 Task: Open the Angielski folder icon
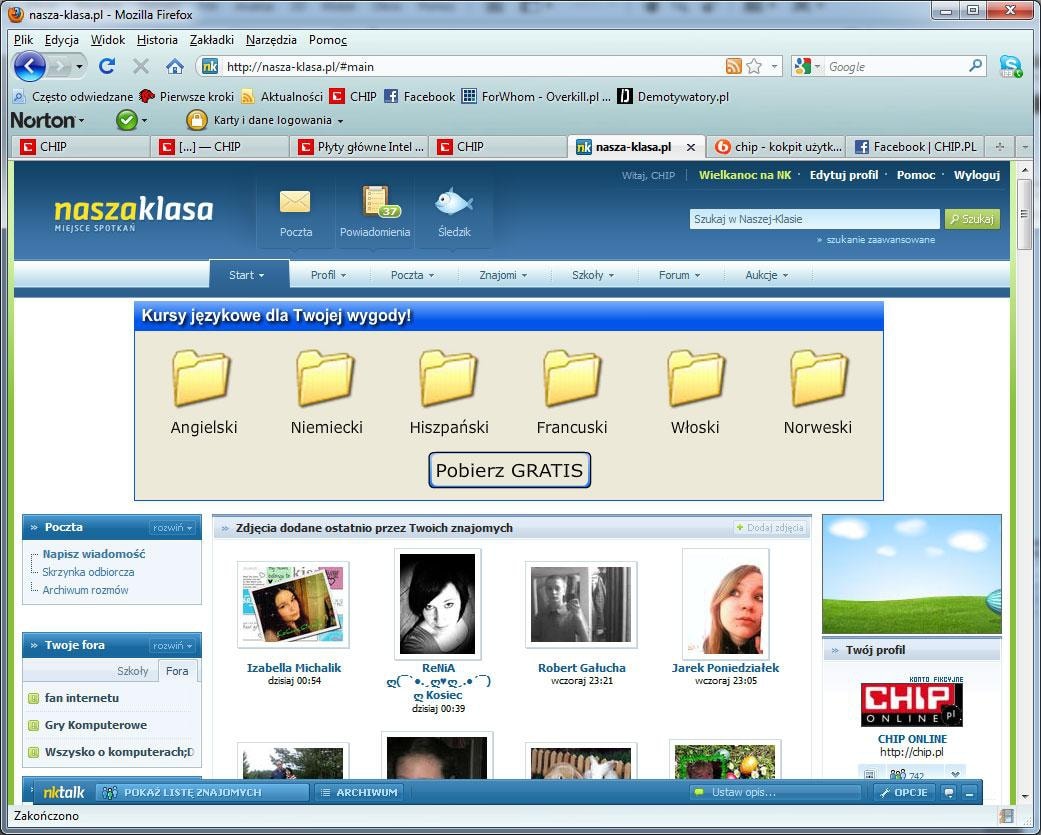point(201,378)
